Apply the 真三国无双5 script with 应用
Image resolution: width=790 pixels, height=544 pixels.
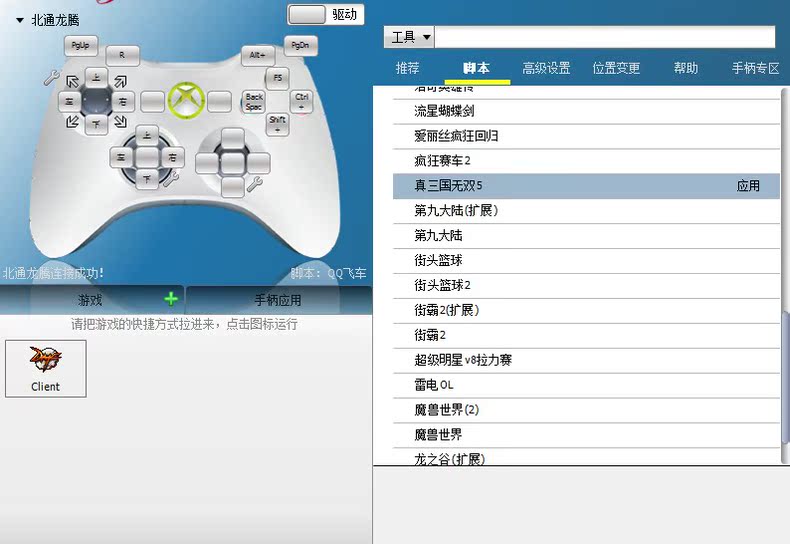[748, 186]
